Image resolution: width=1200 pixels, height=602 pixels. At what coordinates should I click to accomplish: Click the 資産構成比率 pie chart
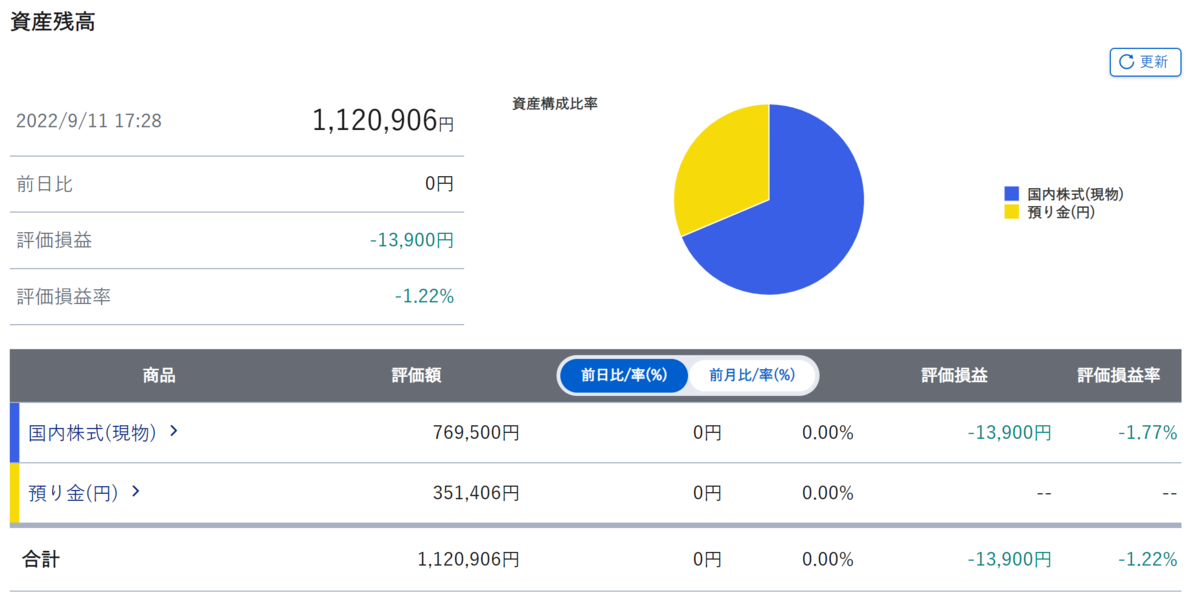[770, 197]
